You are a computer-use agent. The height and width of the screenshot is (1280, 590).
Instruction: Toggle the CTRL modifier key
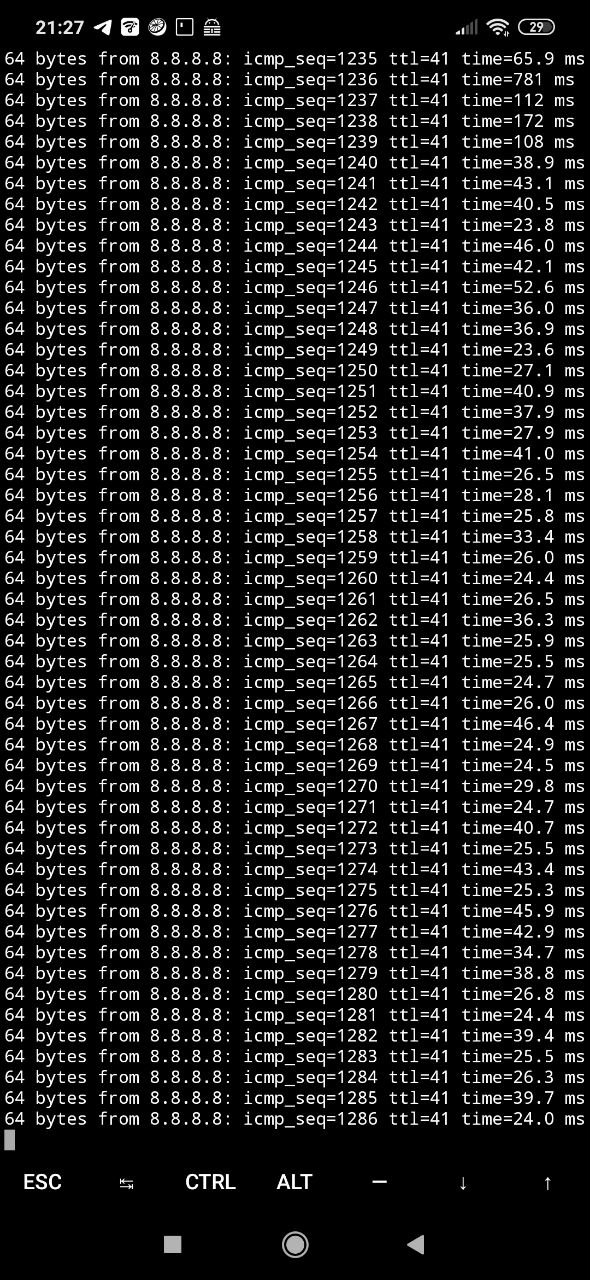pyautogui.click(x=210, y=1182)
